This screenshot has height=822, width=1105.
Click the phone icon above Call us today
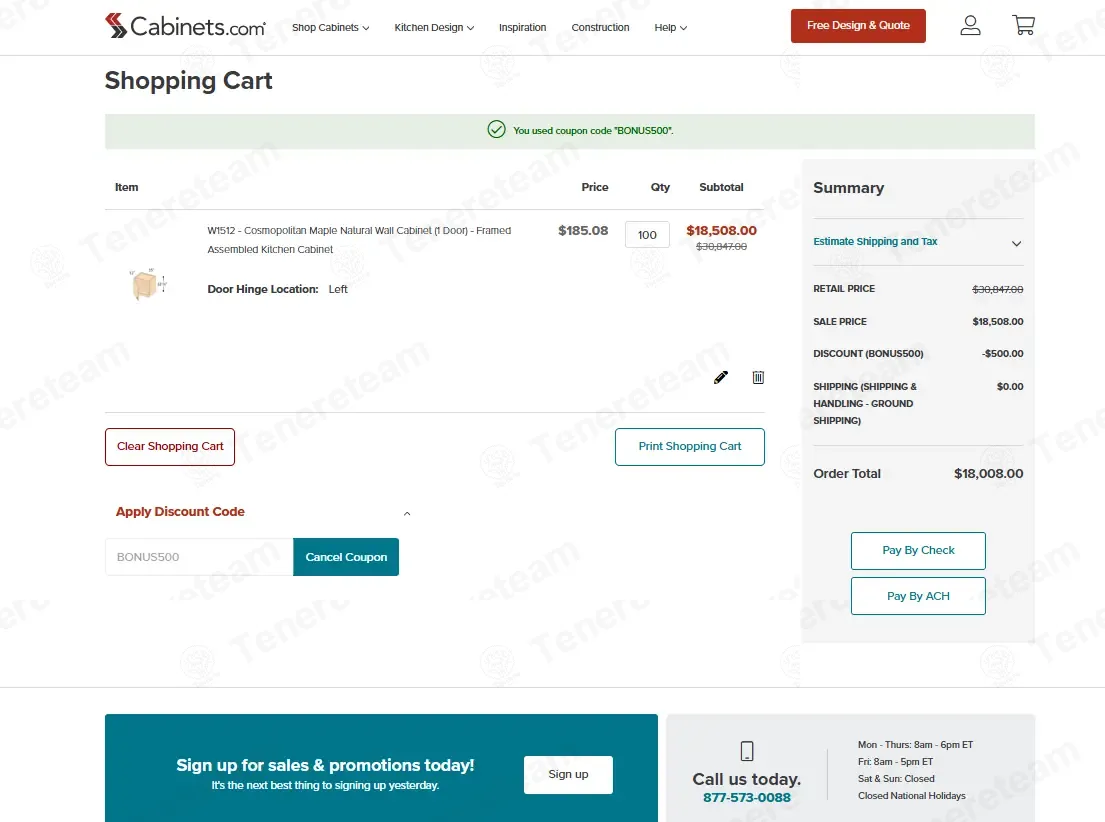tap(747, 751)
